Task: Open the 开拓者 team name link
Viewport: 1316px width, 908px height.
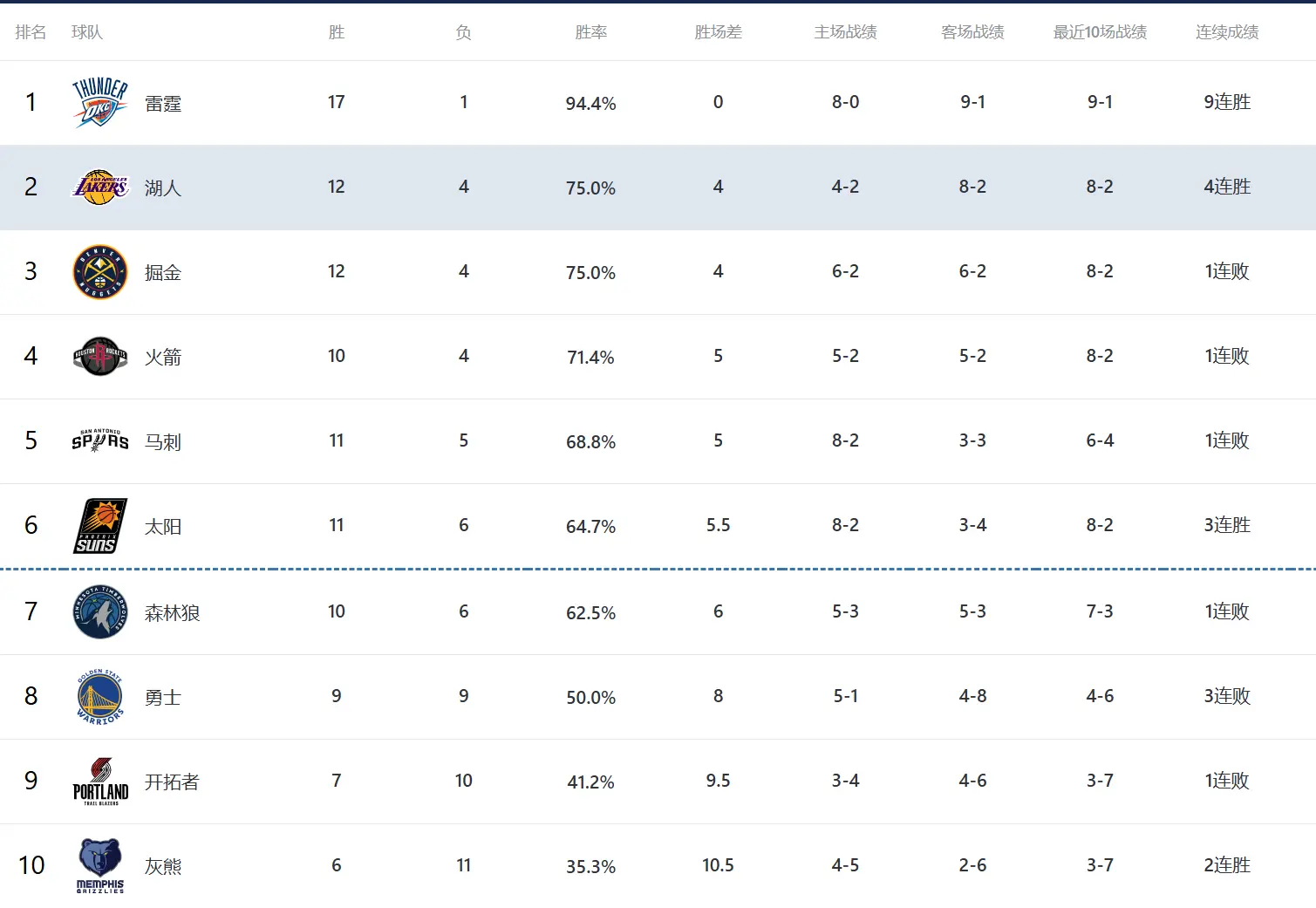Action: 172,782
